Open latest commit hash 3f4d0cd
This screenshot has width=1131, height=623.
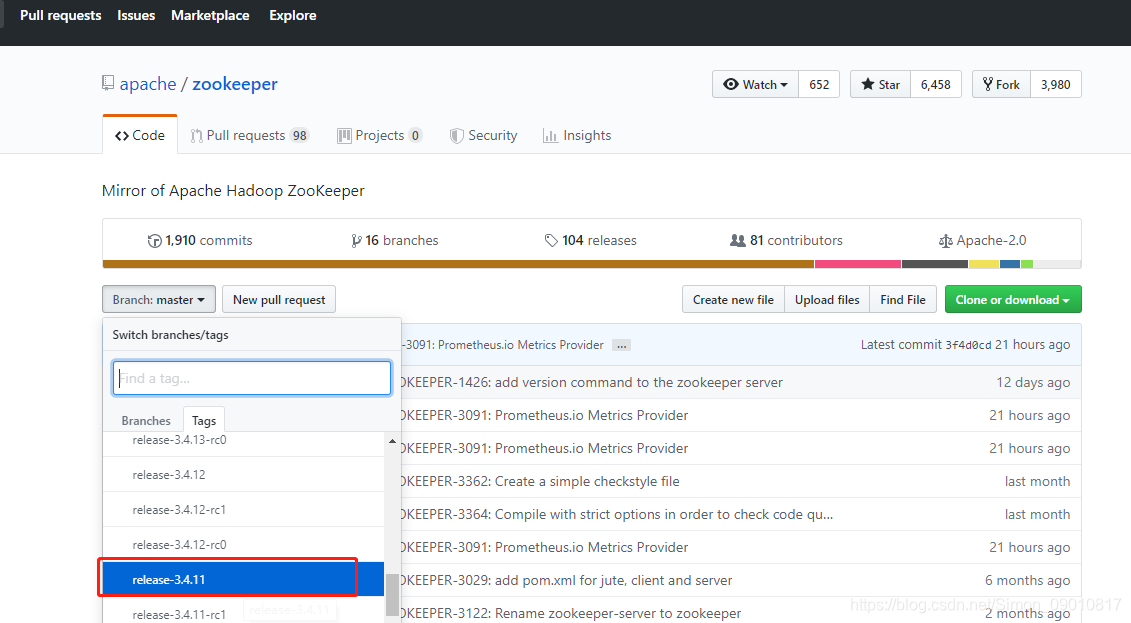(968, 345)
